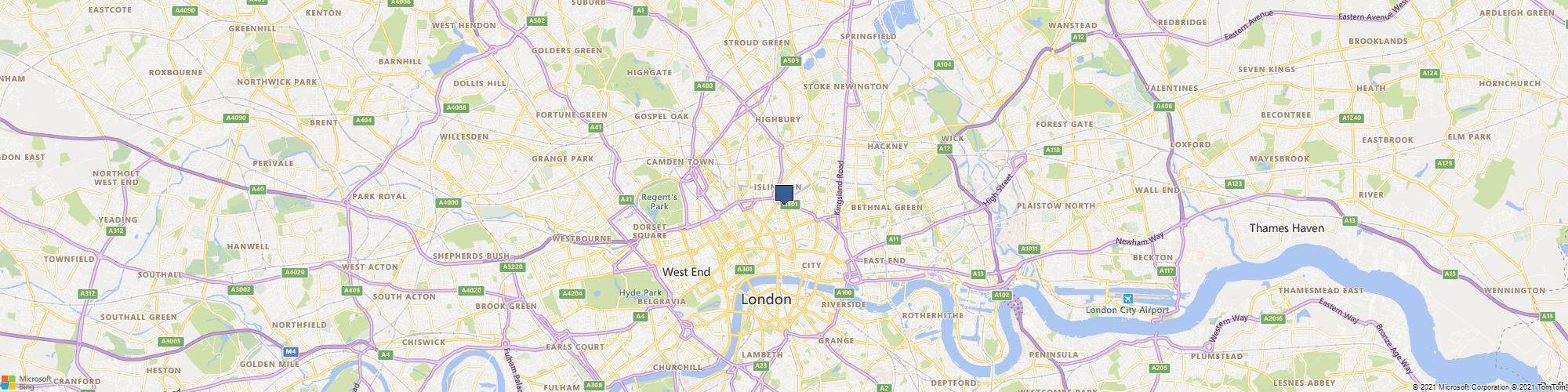Select the A503 road badge
This screenshot has width=1568, height=392.
(x=791, y=60)
